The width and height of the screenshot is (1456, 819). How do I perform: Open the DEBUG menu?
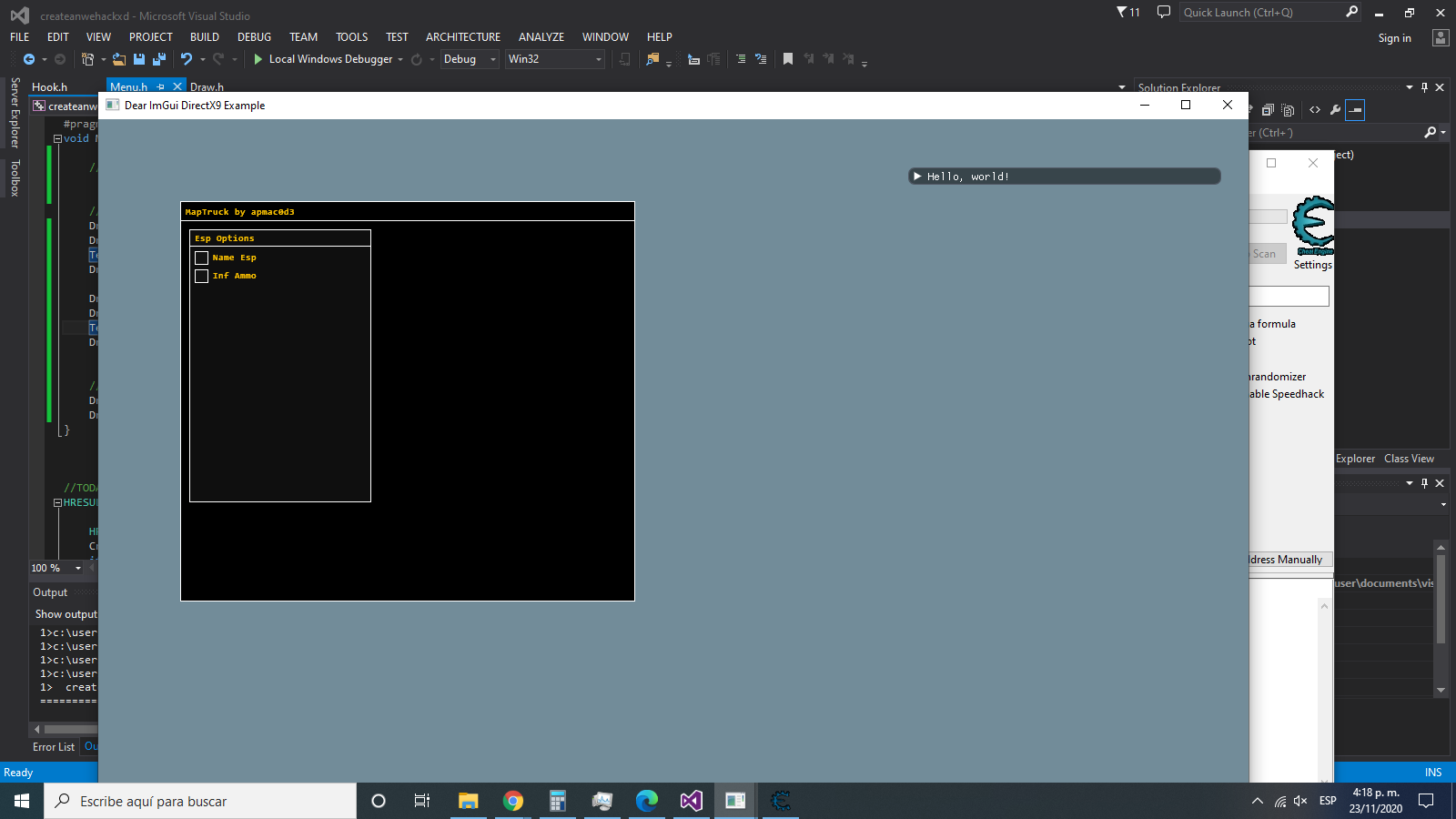(x=255, y=37)
